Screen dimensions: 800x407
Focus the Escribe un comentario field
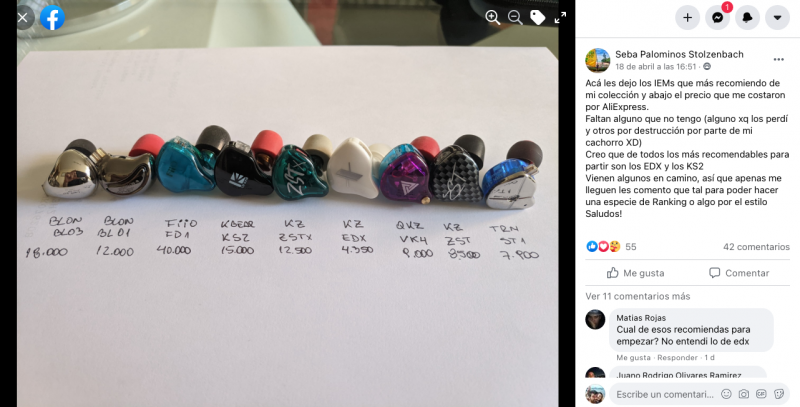(665, 394)
